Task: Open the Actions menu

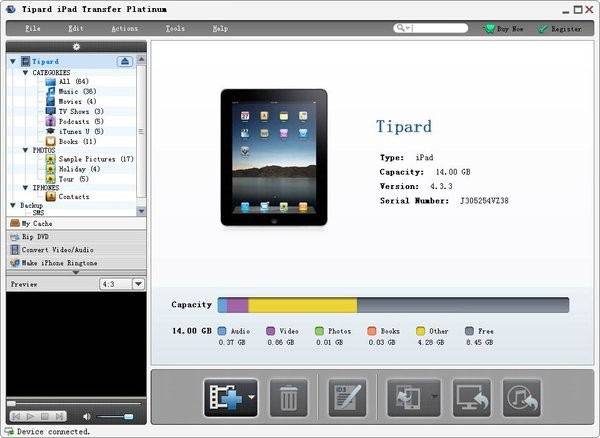Action: [125, 29]
